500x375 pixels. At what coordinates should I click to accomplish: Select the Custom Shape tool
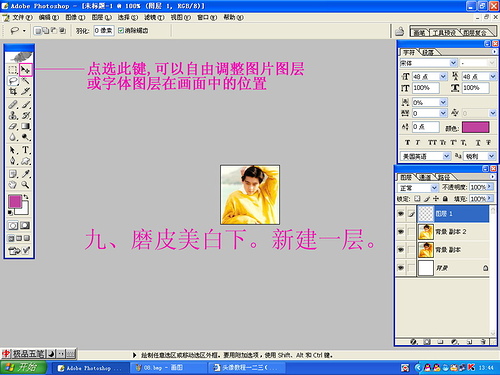click(x=26, y=161)
